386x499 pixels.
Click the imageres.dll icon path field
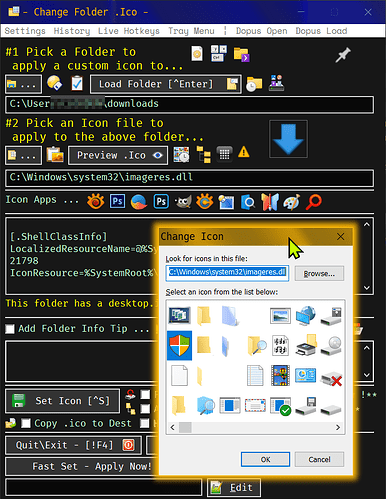(189, 178)
